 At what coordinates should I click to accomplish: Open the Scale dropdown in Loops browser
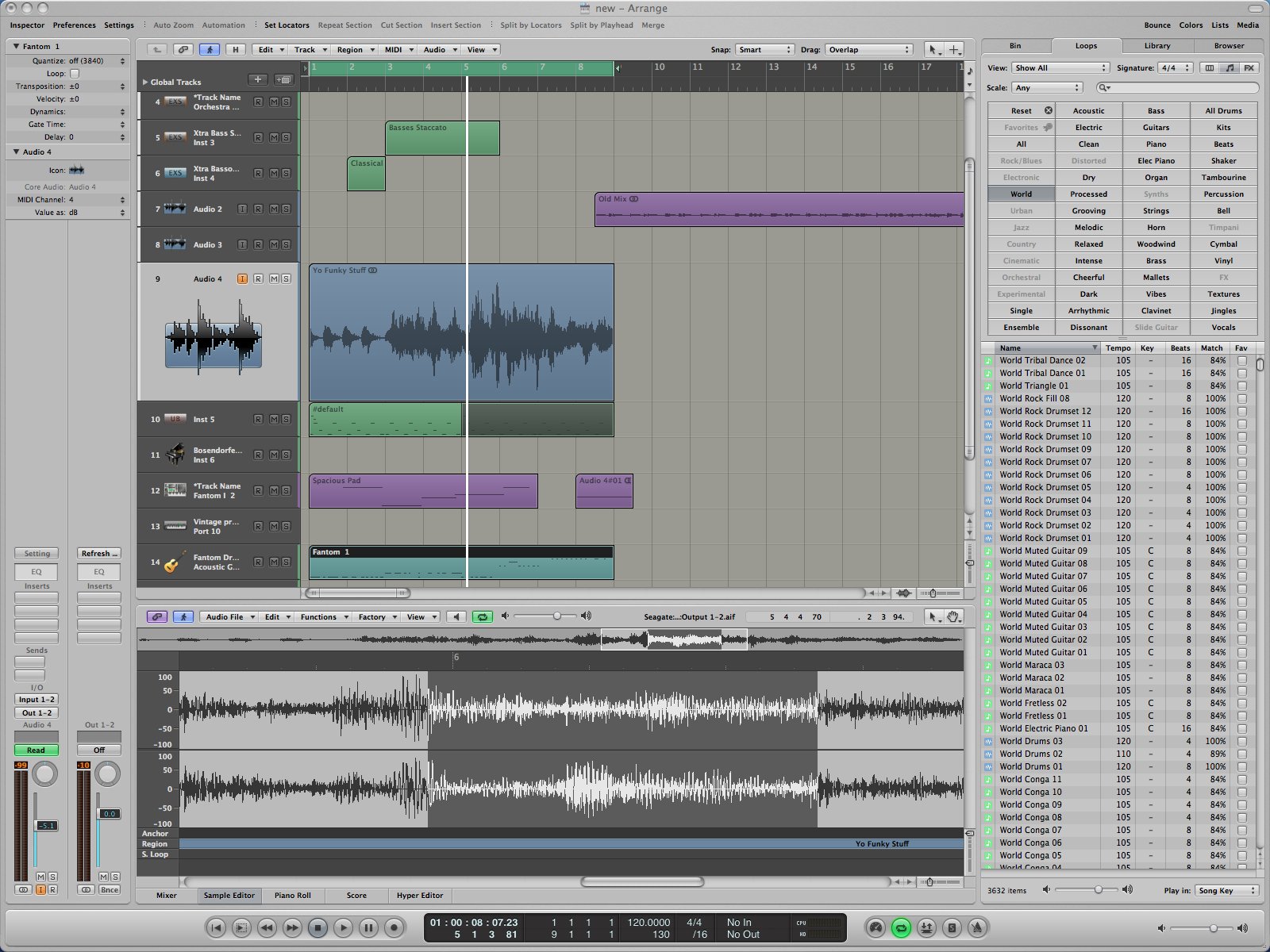click(1046, 88)
